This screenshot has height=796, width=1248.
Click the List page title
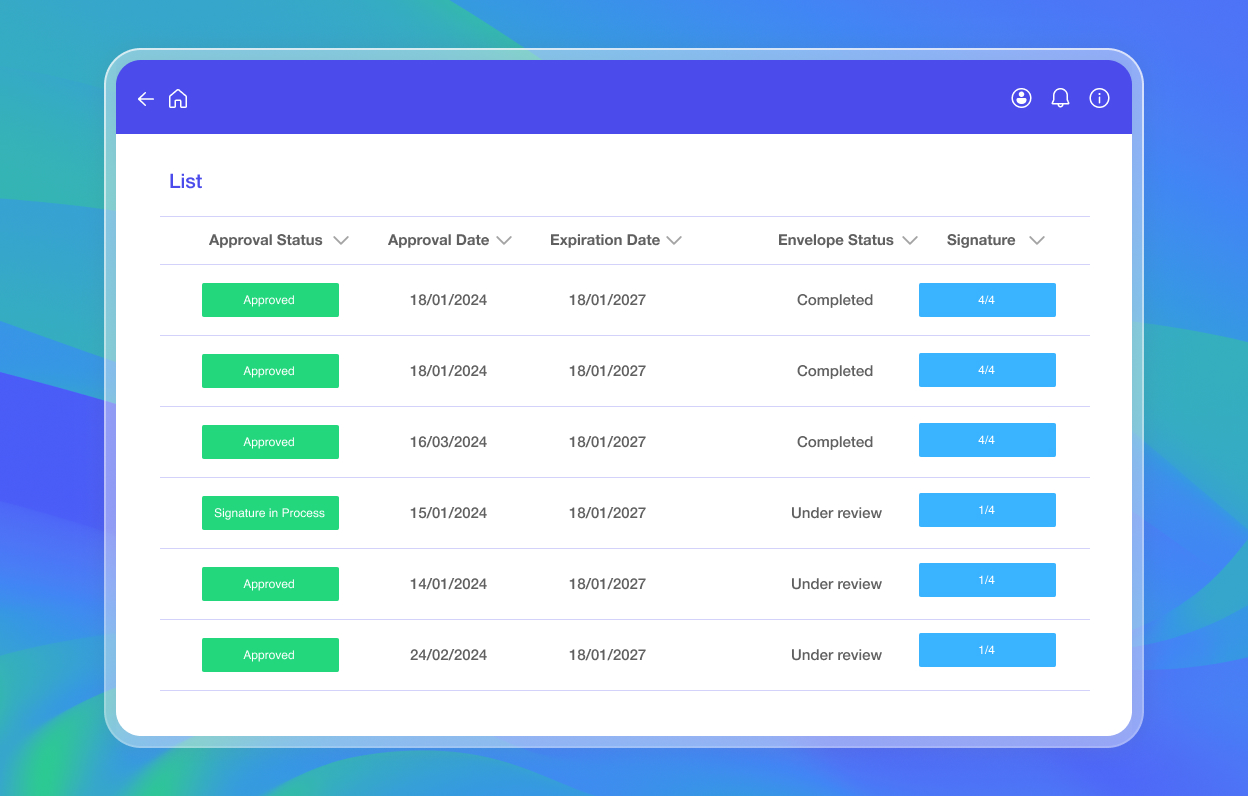click(186, 181)
